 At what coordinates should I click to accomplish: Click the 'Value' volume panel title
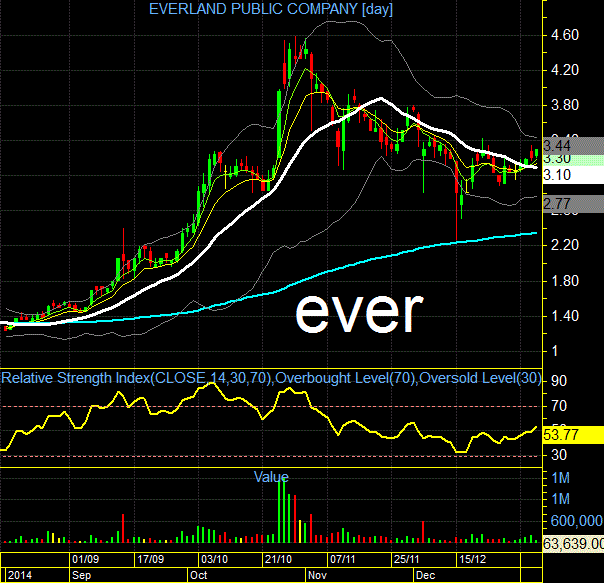click(271, 477)
